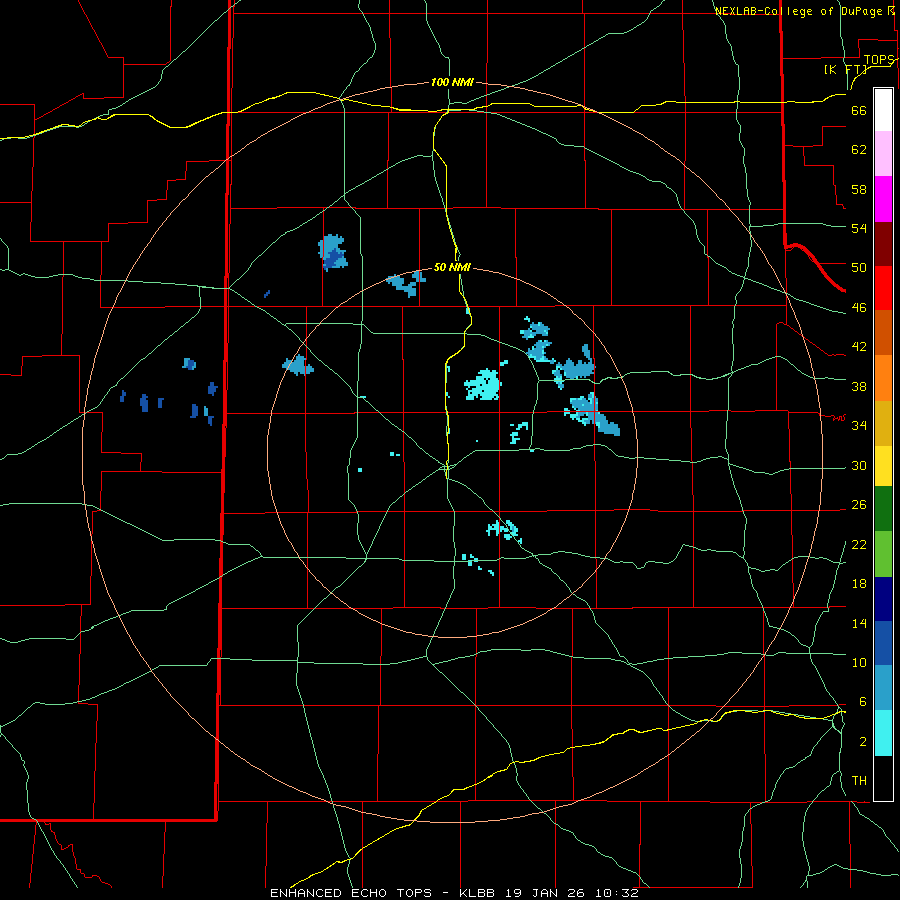Image resolution: width=900 pixels, height=900 pixels.
Task: Click the black TH threshold swatch
Action: [883, 778]
